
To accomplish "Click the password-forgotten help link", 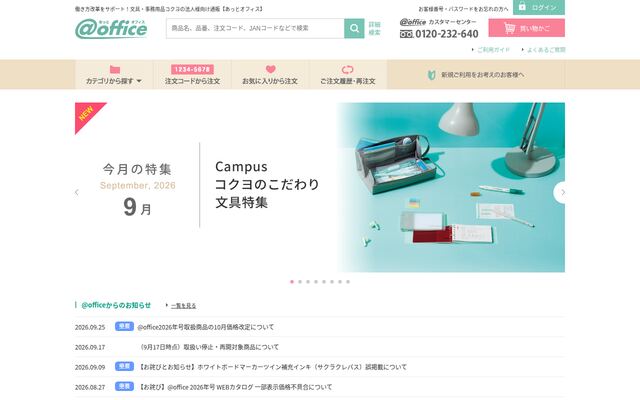I will click(x=463, y=9).
